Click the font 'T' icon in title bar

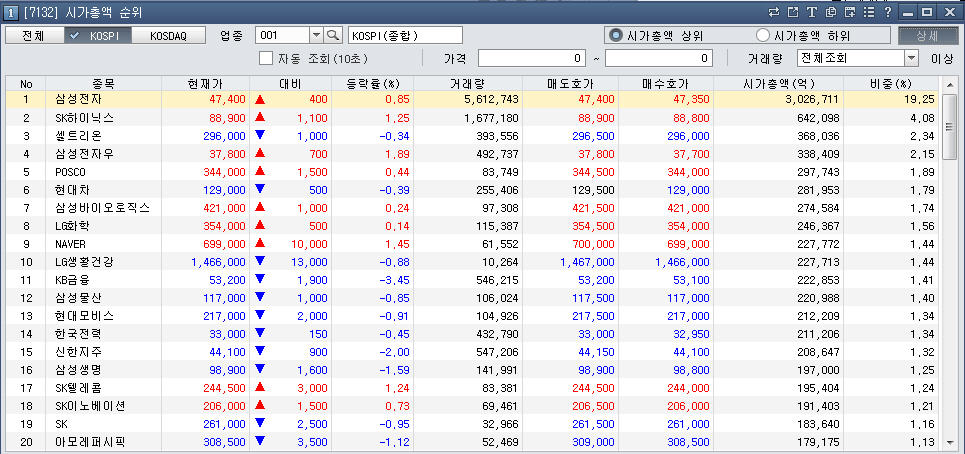[x=812, y=11]
